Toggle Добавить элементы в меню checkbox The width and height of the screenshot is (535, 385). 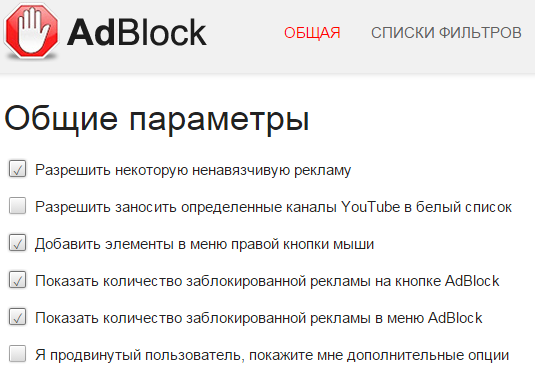[17, 243]
